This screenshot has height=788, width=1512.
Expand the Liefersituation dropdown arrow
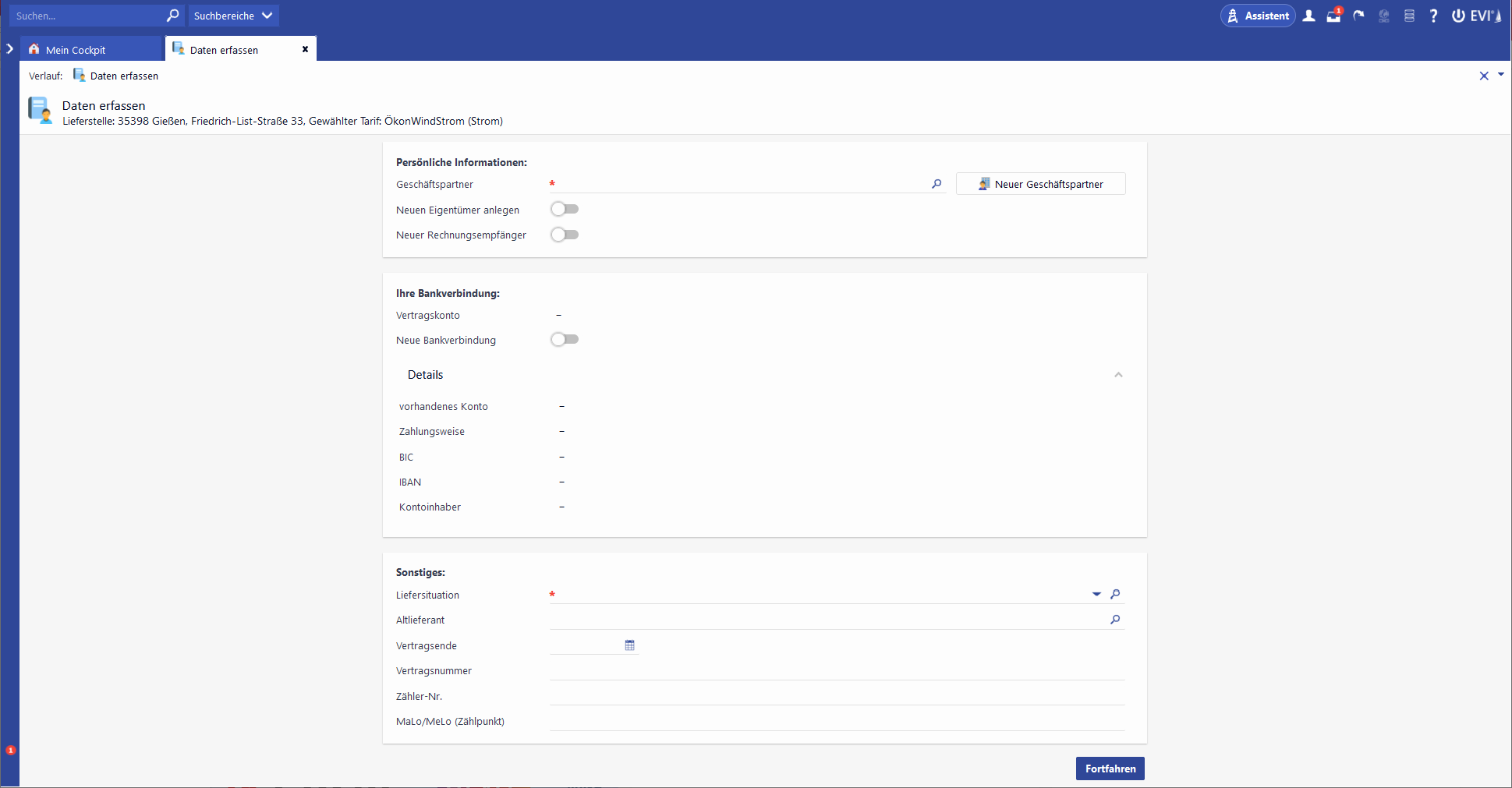1096,594
